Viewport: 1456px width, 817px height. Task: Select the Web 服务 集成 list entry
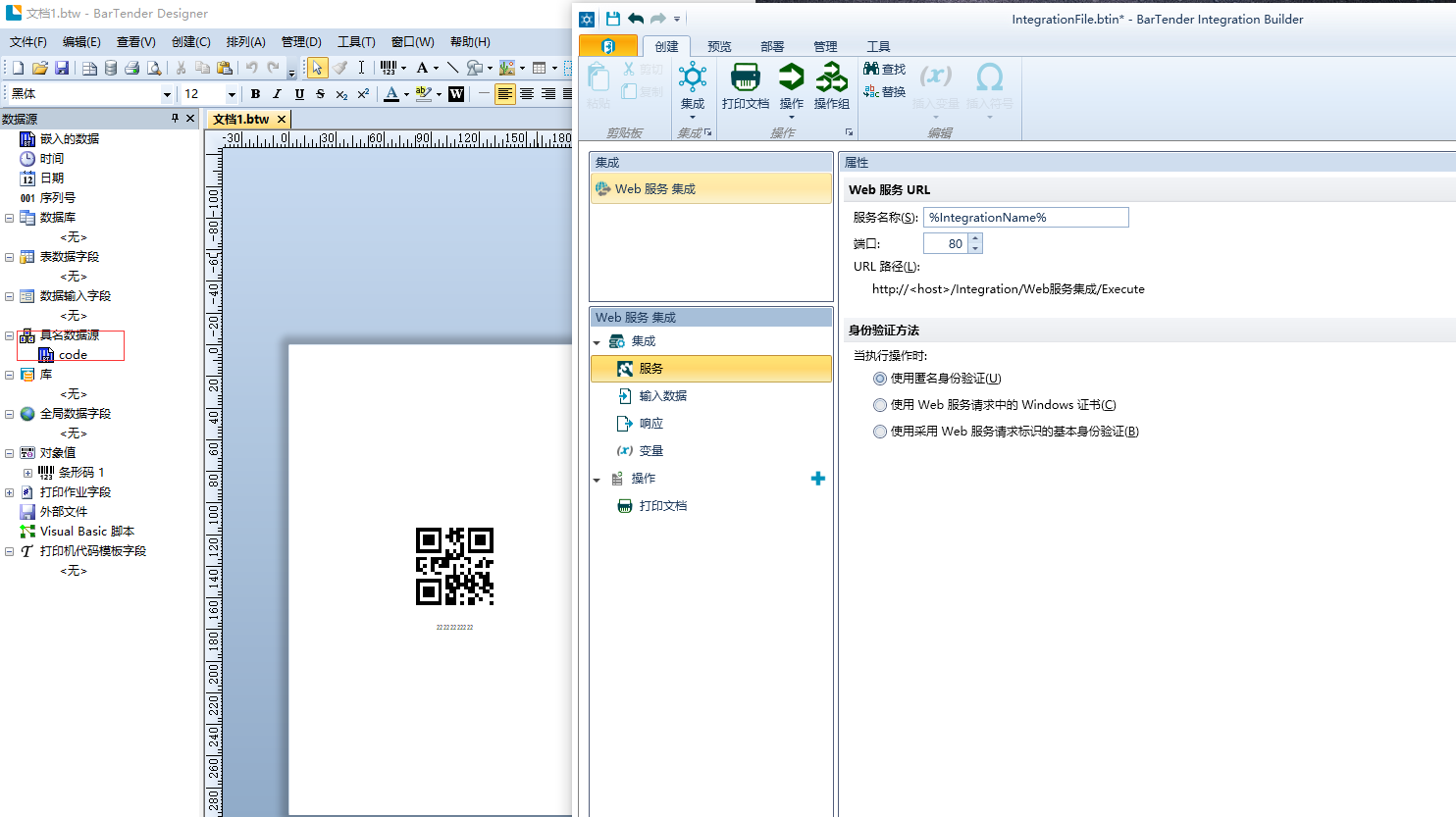coord(654,189)
